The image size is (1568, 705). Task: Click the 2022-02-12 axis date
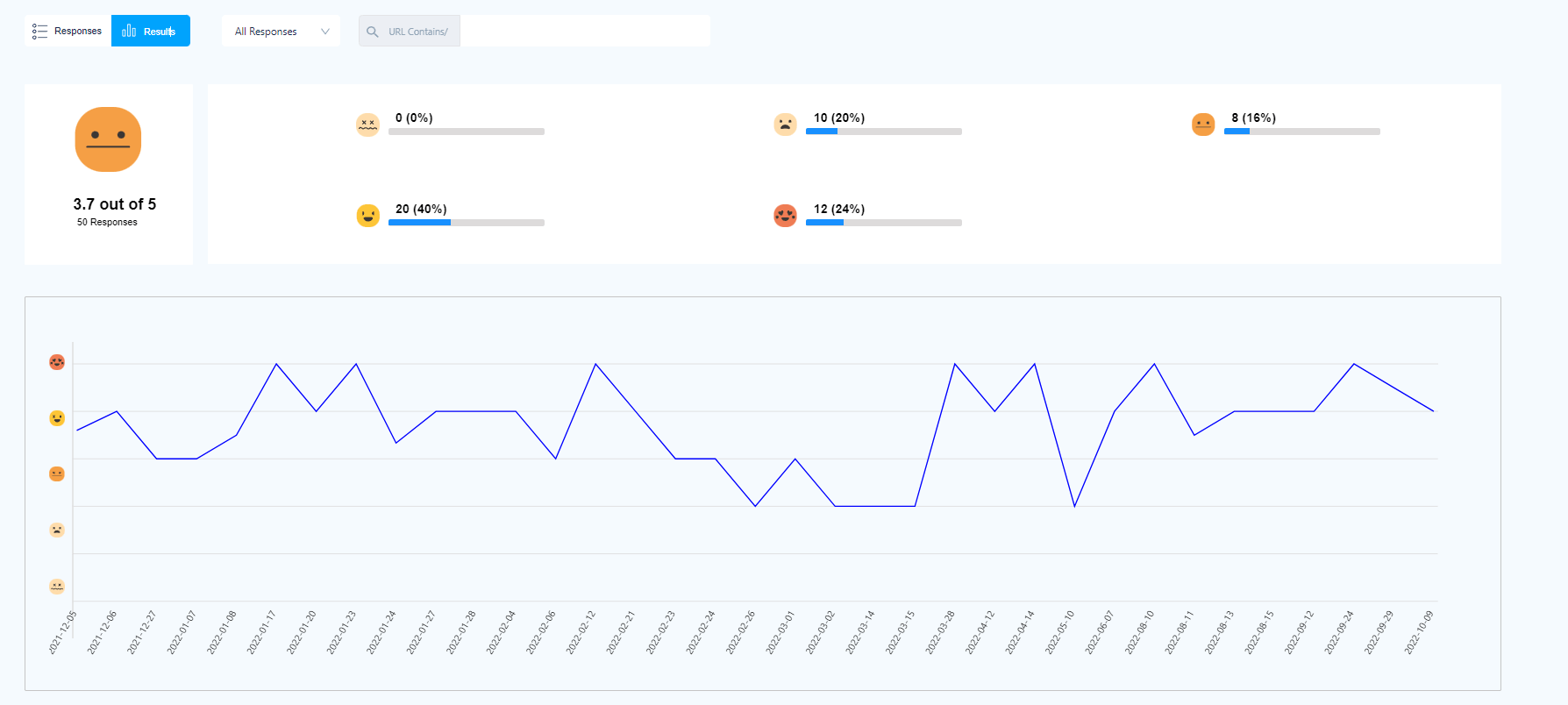coord(581,632)
